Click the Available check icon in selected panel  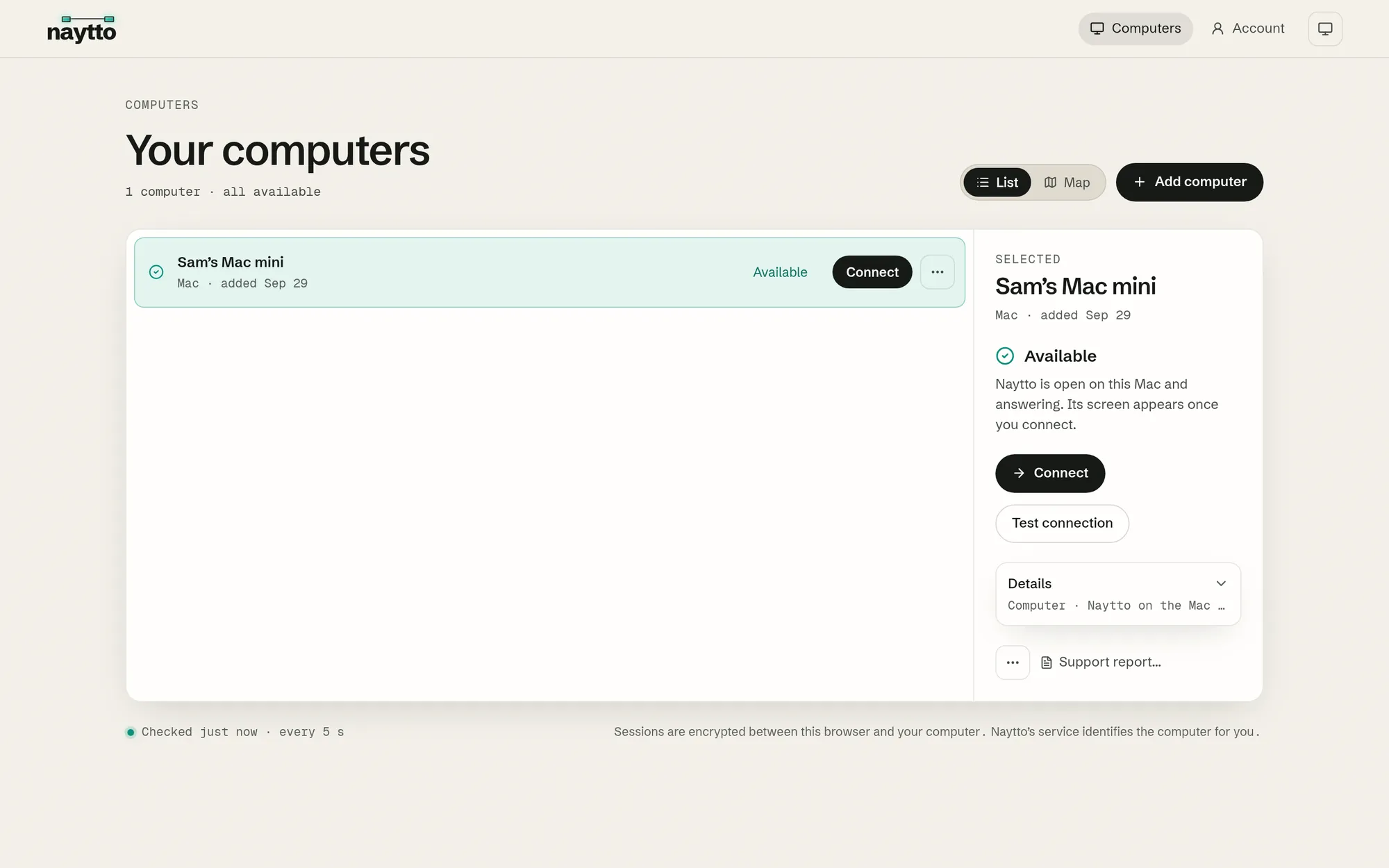1005,356
